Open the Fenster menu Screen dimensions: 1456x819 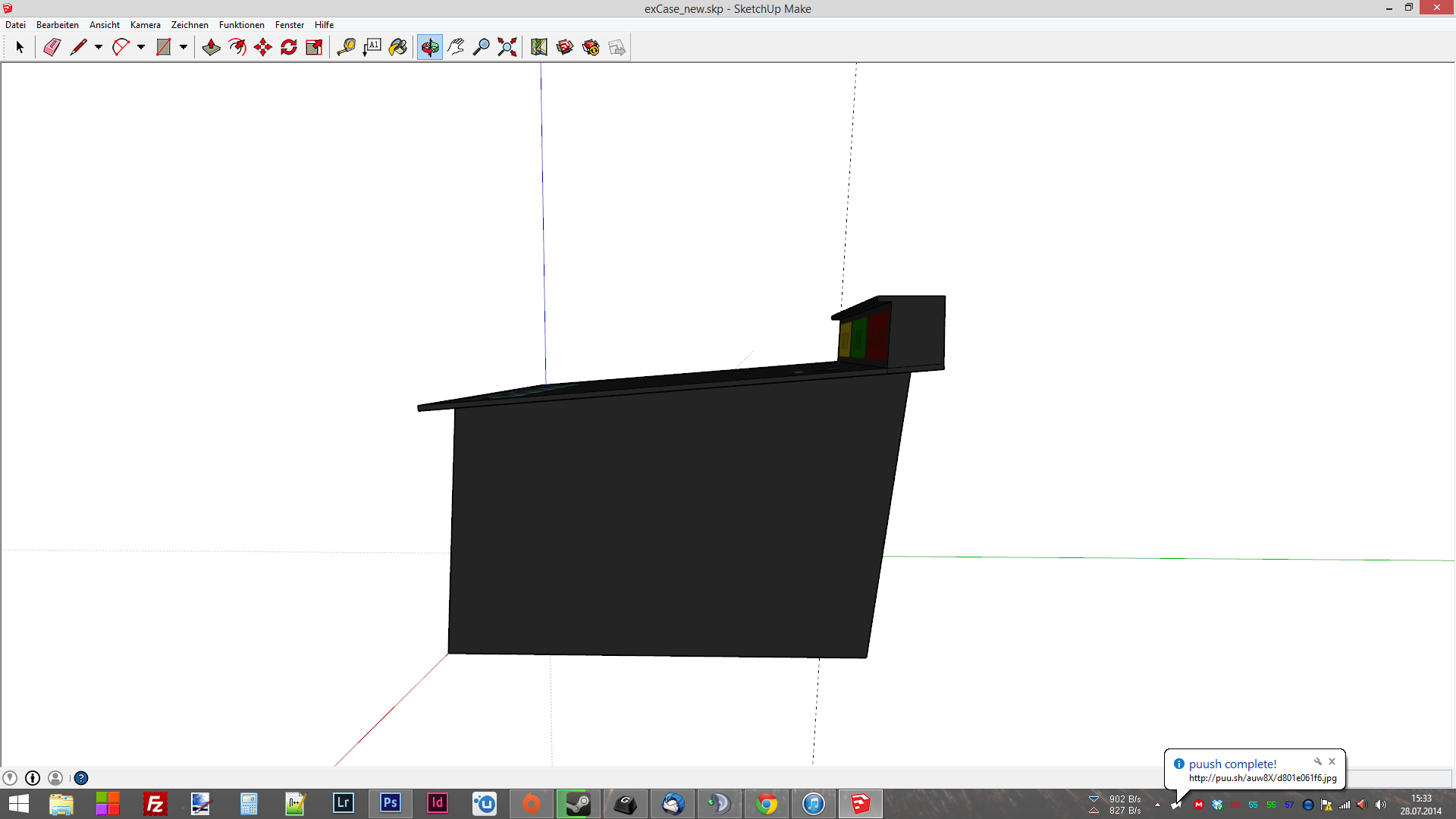click(289, 25)
